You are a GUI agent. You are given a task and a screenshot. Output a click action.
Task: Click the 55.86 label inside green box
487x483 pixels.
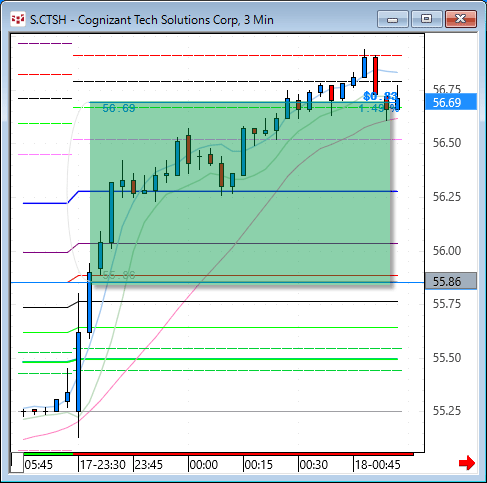119,275
